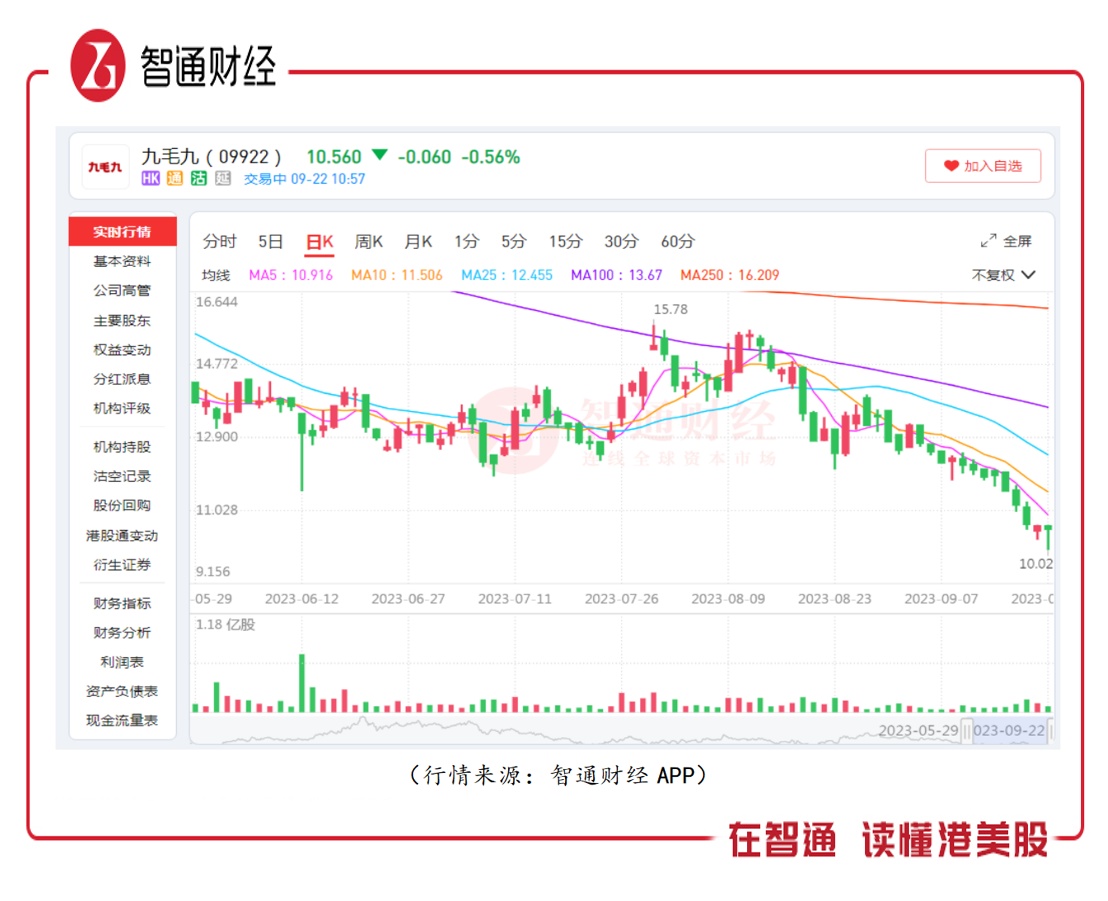Click the date range slider left handle
Image resolution: width=1108 pixels, height=901 pixels.
coord(967,731)
